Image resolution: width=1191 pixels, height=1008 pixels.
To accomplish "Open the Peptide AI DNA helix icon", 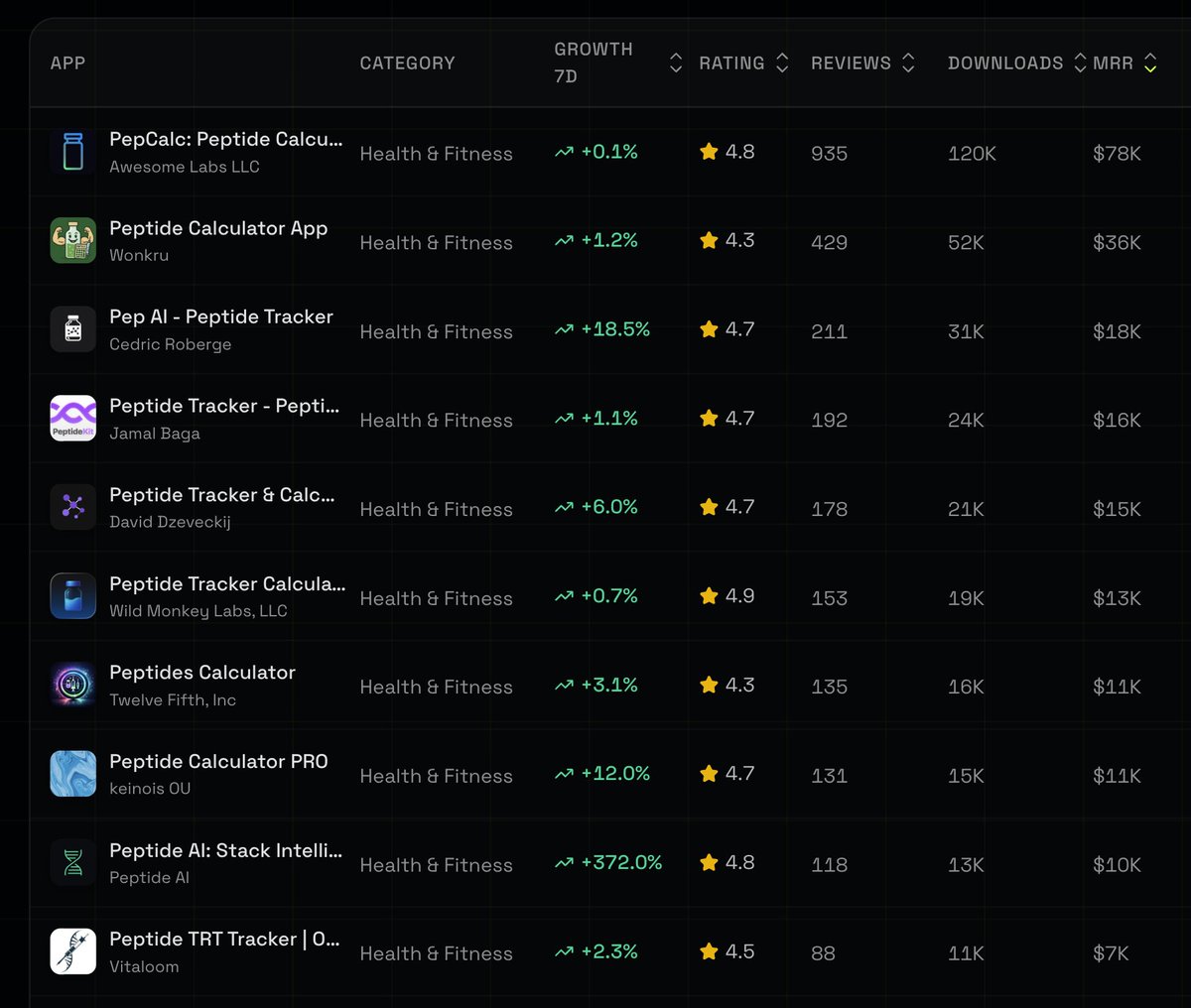I will pos(73,863).
